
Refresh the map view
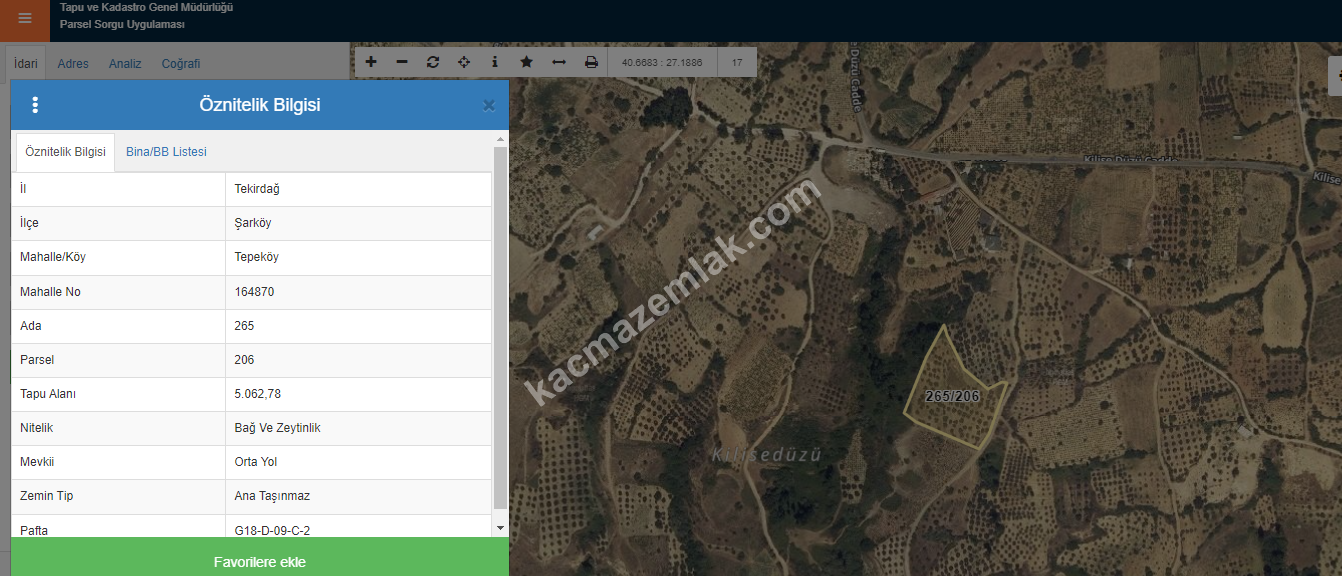433,62
